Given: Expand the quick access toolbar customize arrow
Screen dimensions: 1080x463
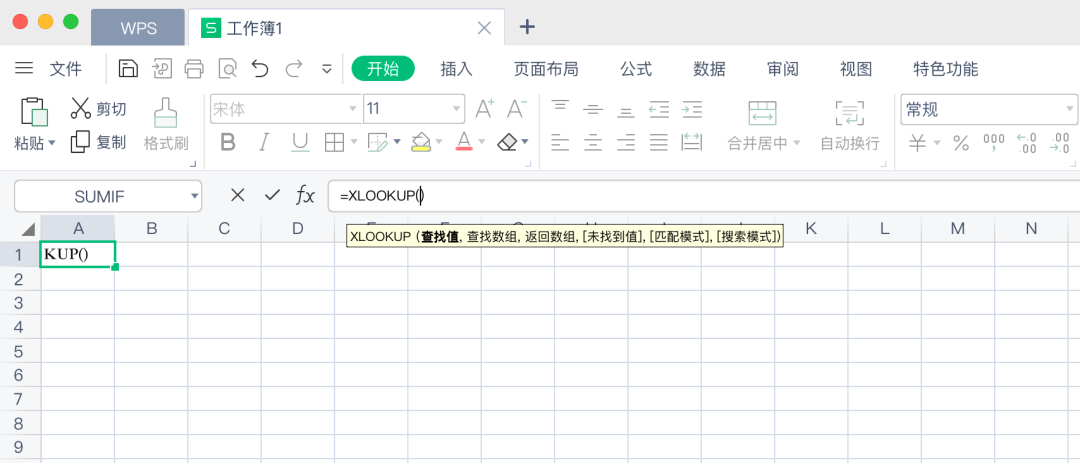Looking at the screenshot, I should click(x=327, y=69).
